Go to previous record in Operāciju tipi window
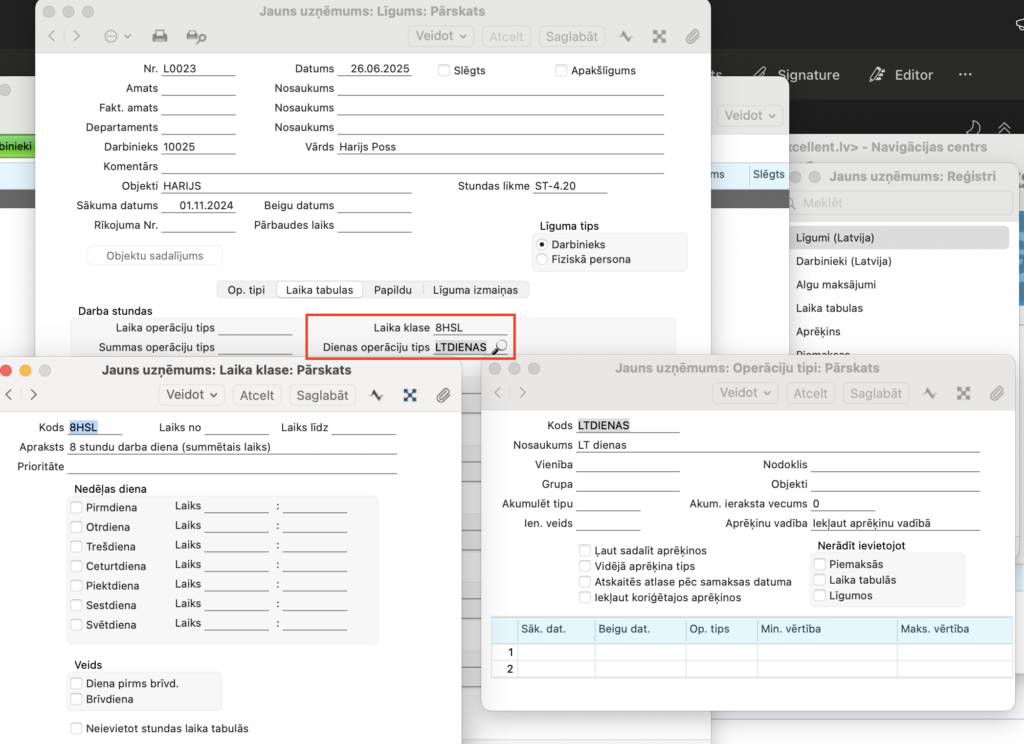 click(498, 393)
